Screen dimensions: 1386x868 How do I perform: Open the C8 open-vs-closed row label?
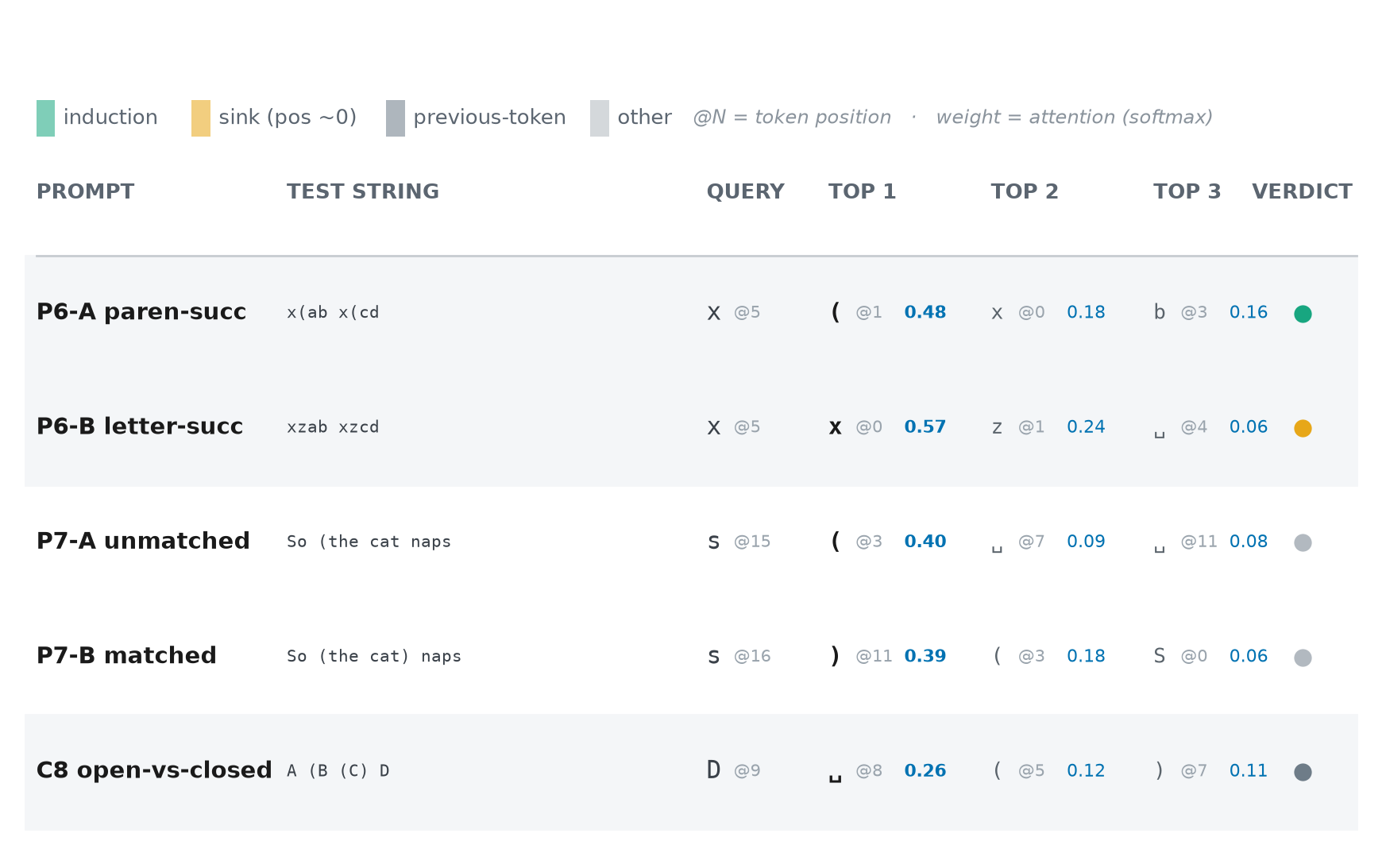point(154,770)
